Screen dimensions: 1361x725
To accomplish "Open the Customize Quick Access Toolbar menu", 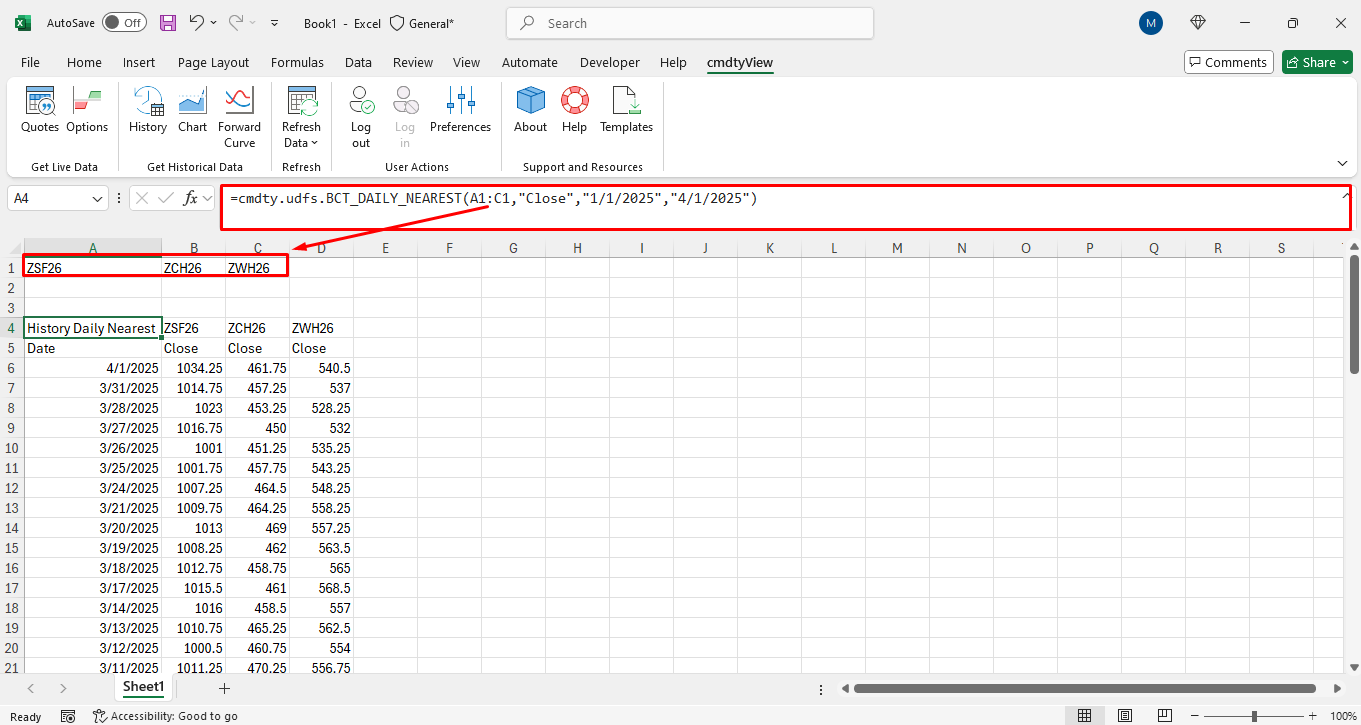I will pos(275,23).
